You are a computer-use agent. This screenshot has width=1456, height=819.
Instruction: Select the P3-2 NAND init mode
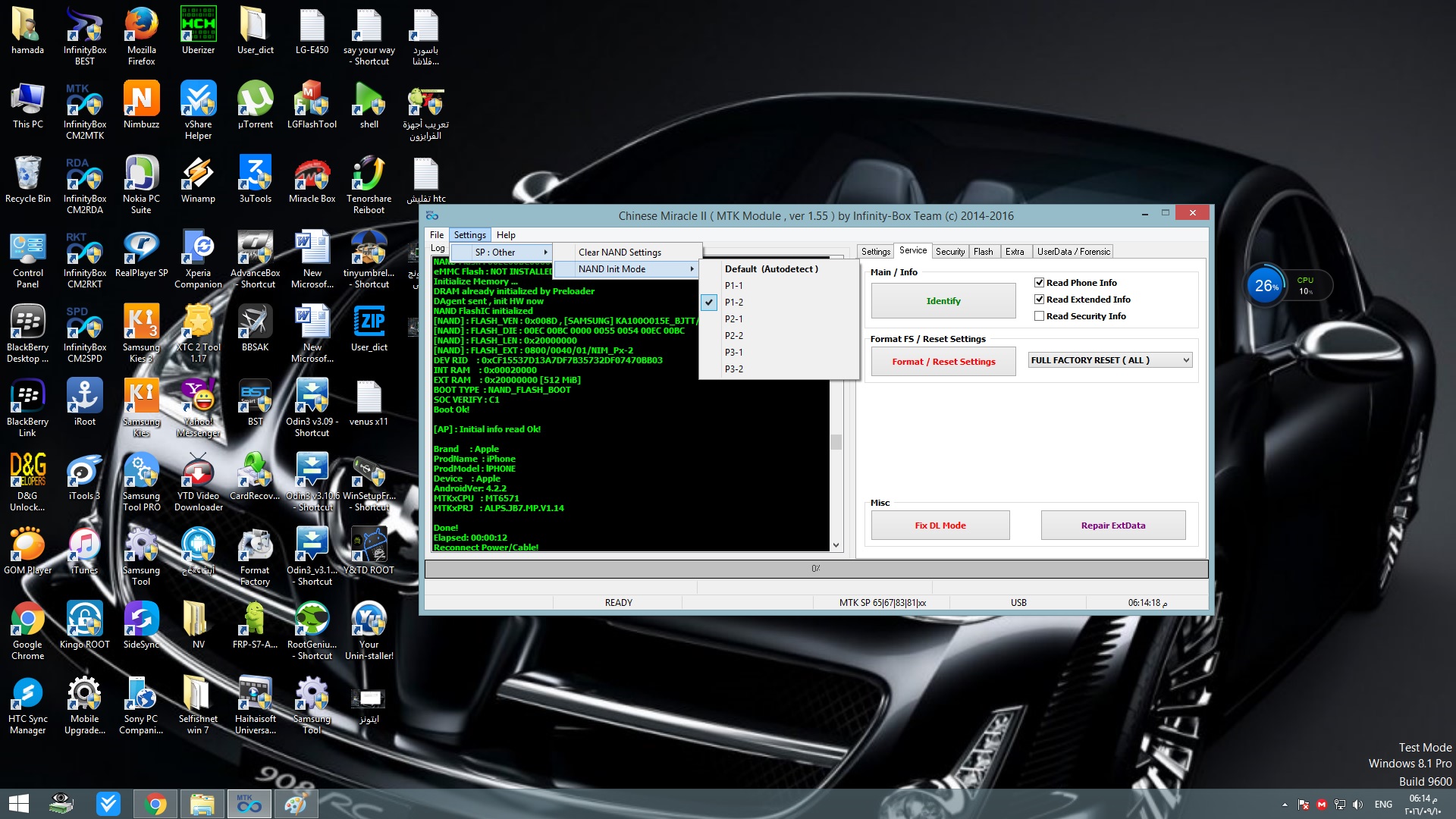(x=779, y=369)
